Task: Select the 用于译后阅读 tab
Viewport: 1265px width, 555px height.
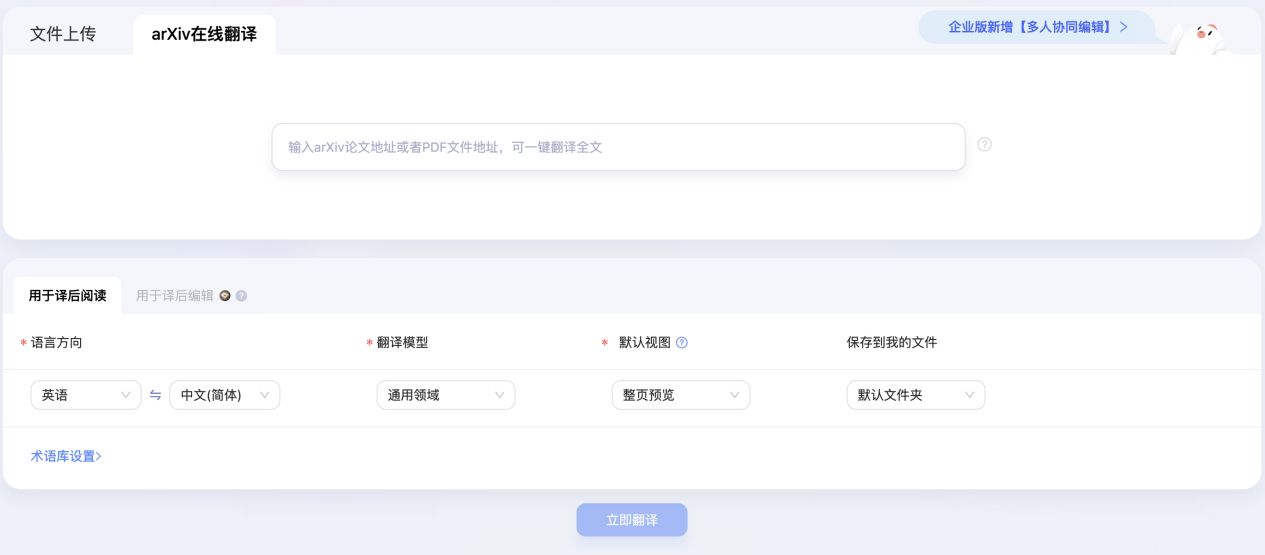Action: pos(67,295)
